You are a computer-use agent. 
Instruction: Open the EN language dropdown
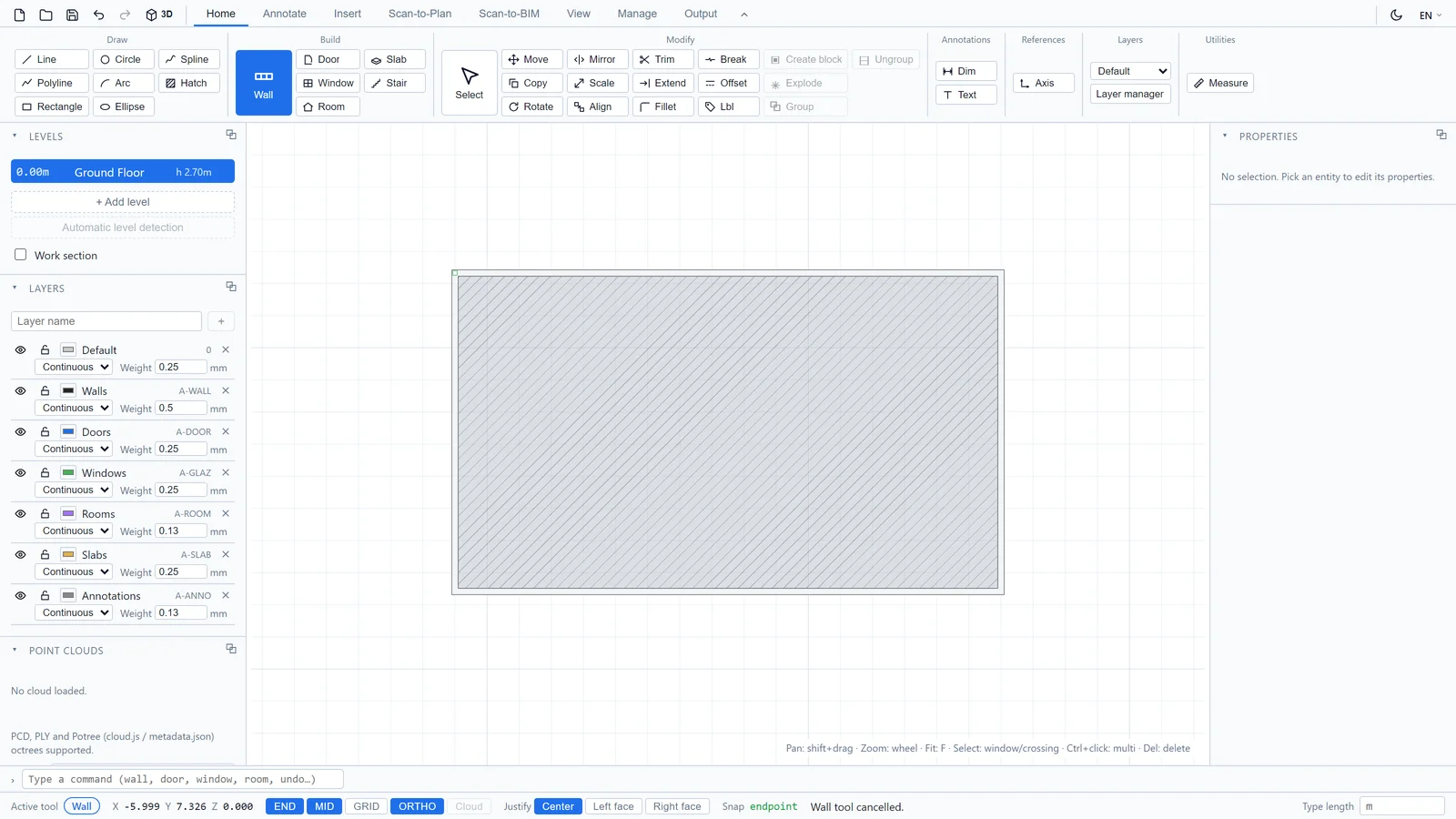[x=1431, y=15]
